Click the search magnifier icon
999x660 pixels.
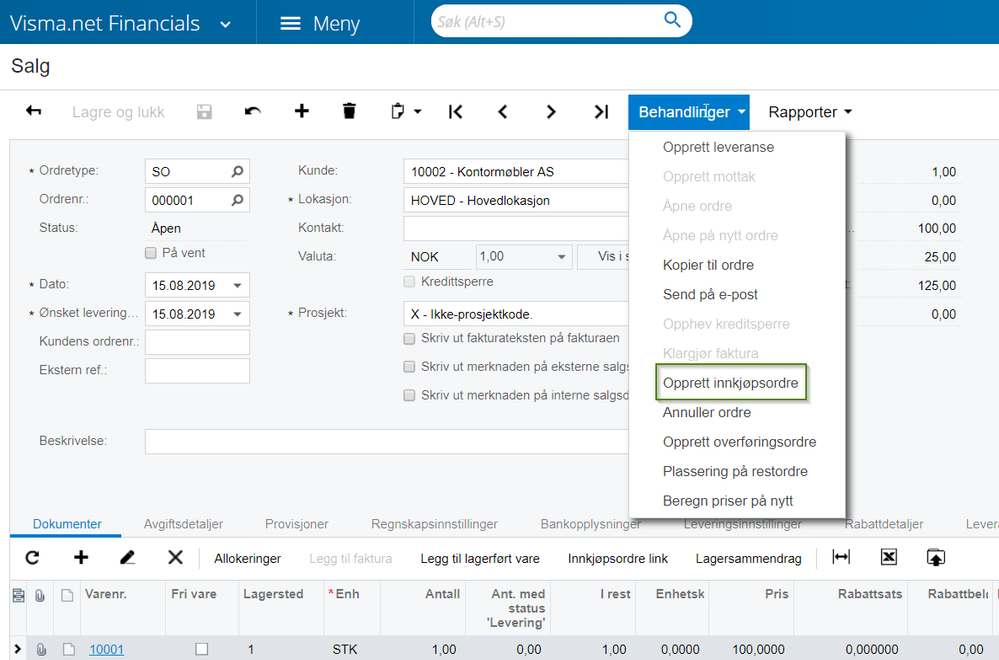672,20
